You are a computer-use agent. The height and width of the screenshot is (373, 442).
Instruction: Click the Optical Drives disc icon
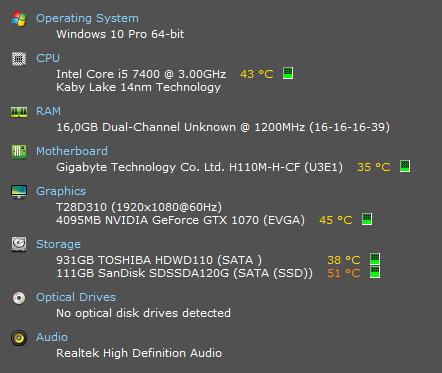pyautogui.click(x=19, y=298)
